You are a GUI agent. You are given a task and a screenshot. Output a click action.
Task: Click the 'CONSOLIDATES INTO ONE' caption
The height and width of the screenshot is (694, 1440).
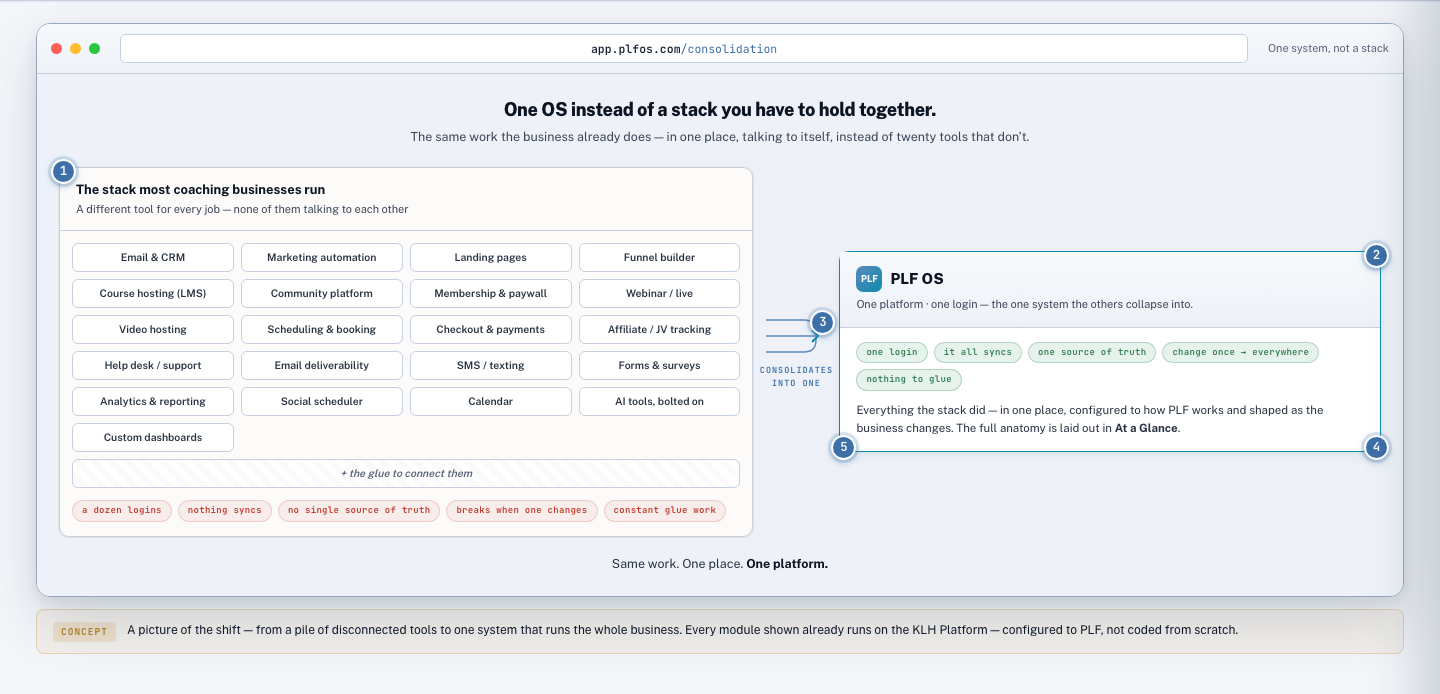point(796,376)
